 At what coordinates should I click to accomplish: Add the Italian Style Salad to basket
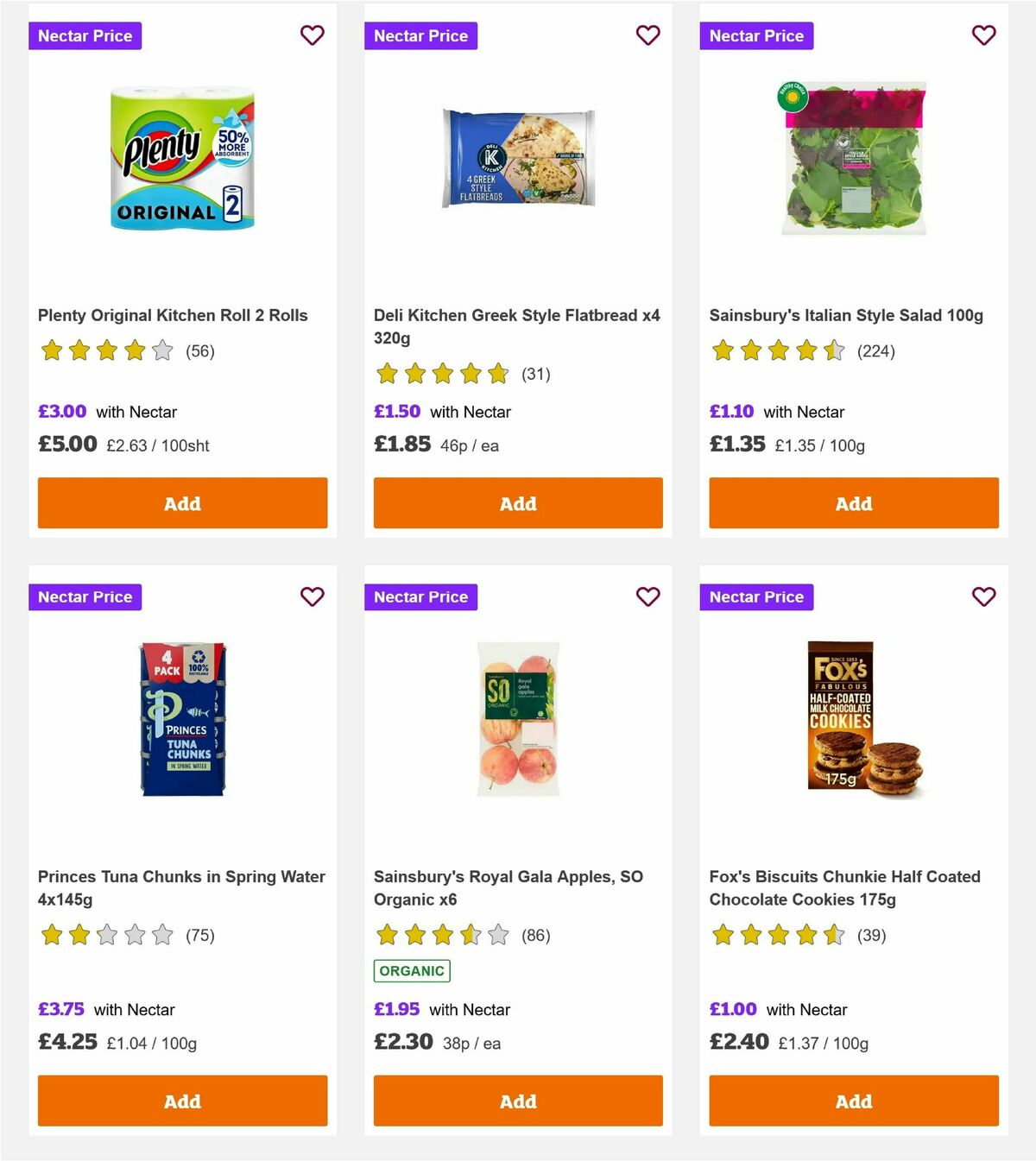(853, 503)
